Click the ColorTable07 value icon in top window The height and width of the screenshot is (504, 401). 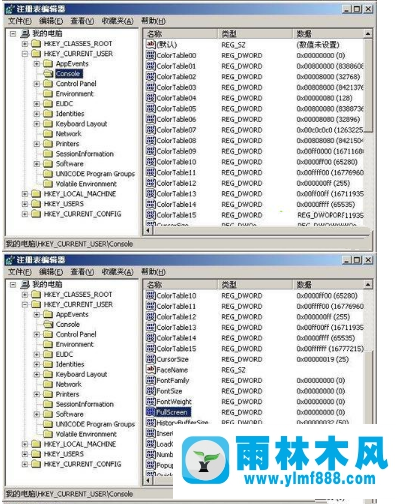pos(151,130)
